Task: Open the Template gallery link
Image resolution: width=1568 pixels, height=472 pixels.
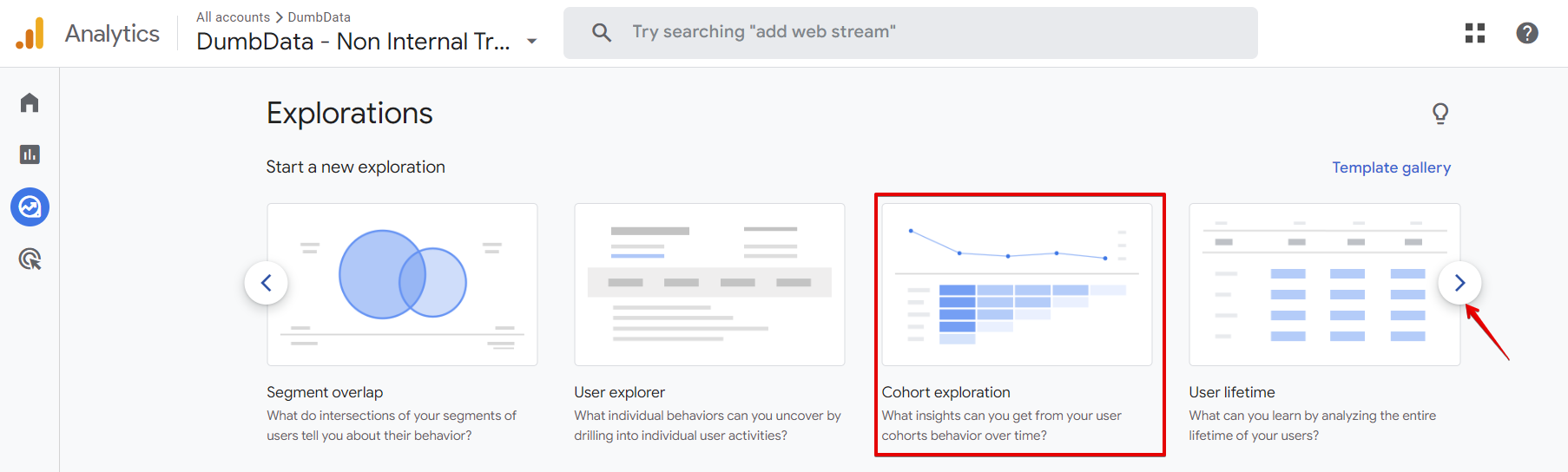Action: [x=1391, y=167]
